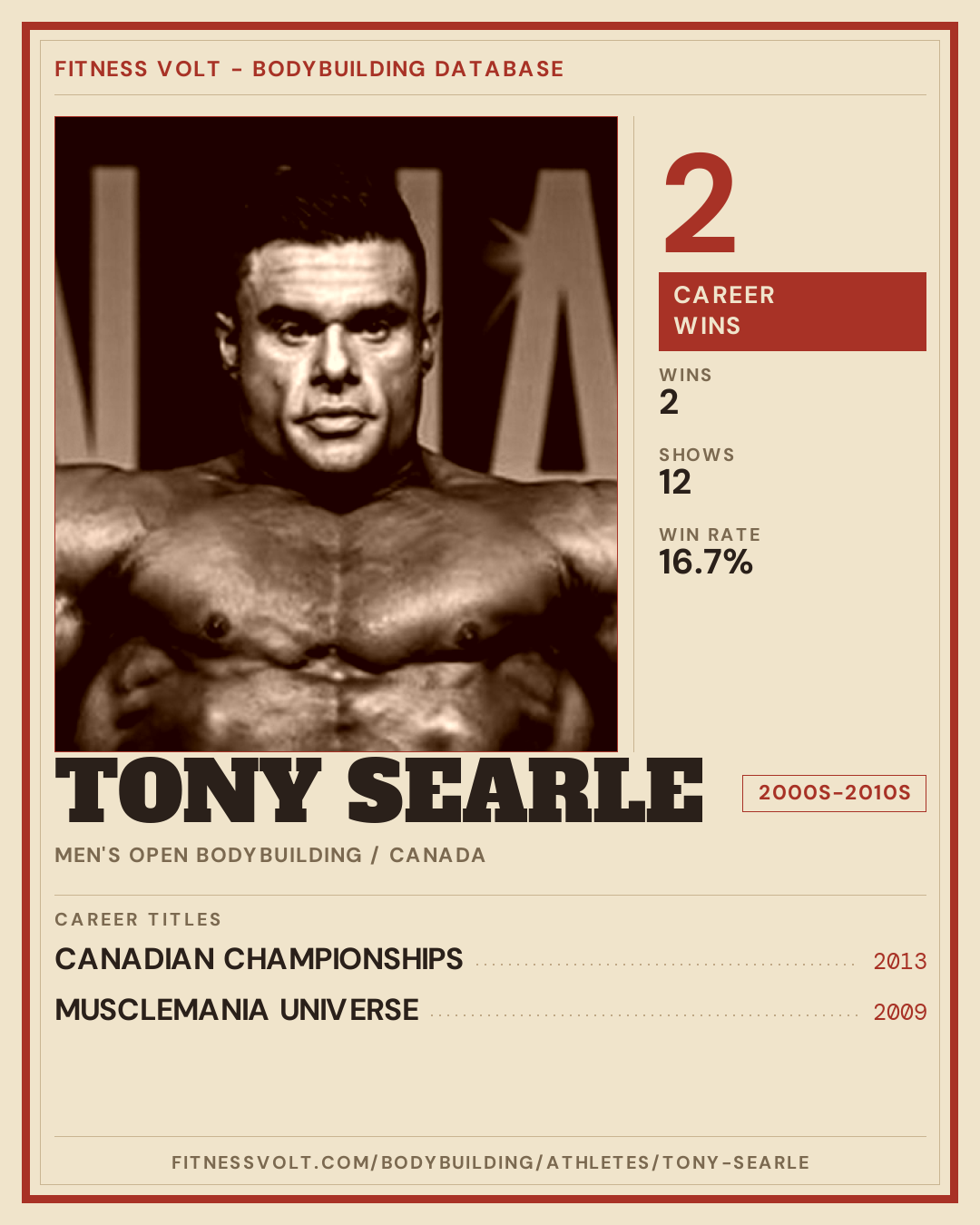Click the Career Titles section heading

tap(138, 919)
